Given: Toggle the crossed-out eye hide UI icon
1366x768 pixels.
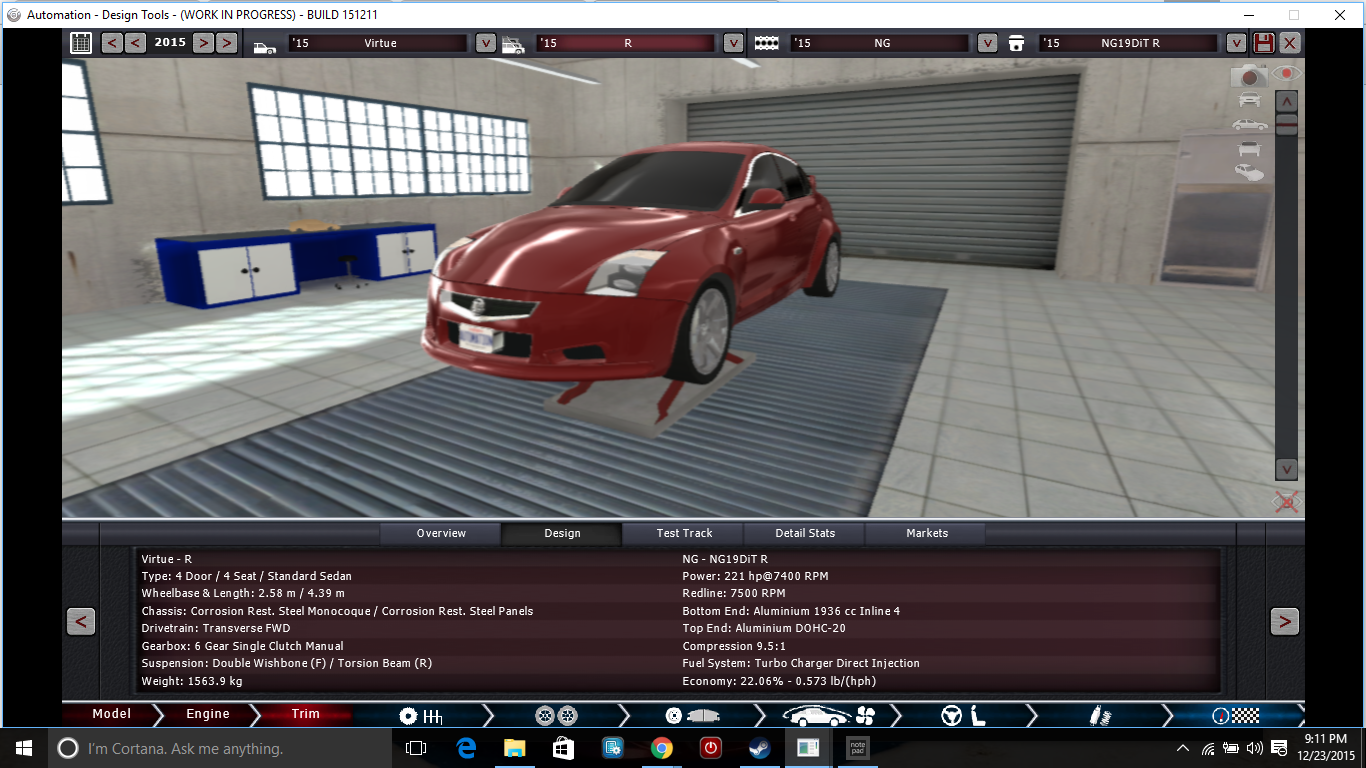Looking at the screenshot, I should [1286, 502].
